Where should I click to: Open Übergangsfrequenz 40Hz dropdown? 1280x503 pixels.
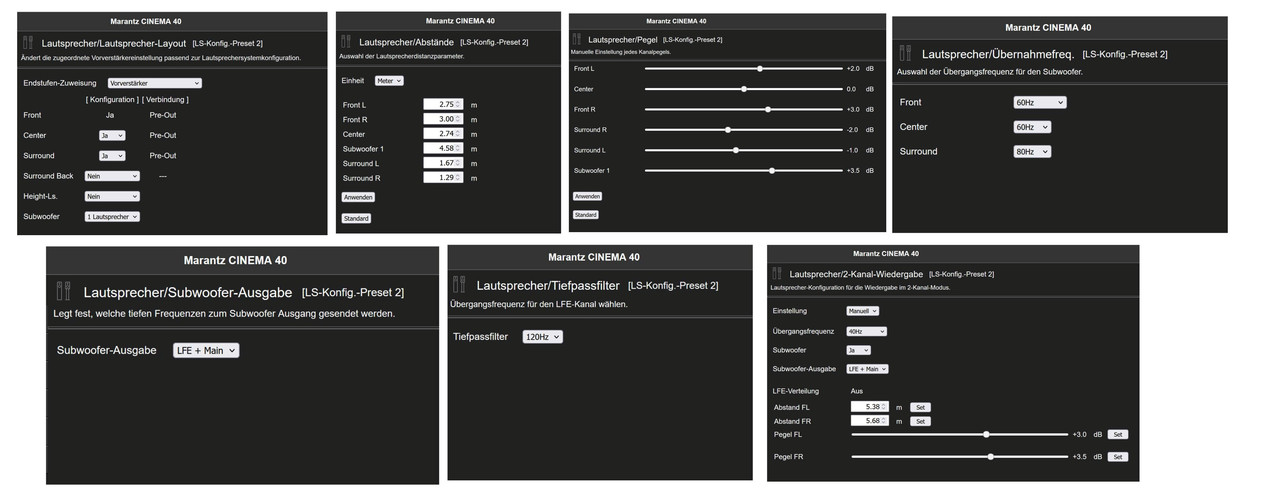click(866, 331)
